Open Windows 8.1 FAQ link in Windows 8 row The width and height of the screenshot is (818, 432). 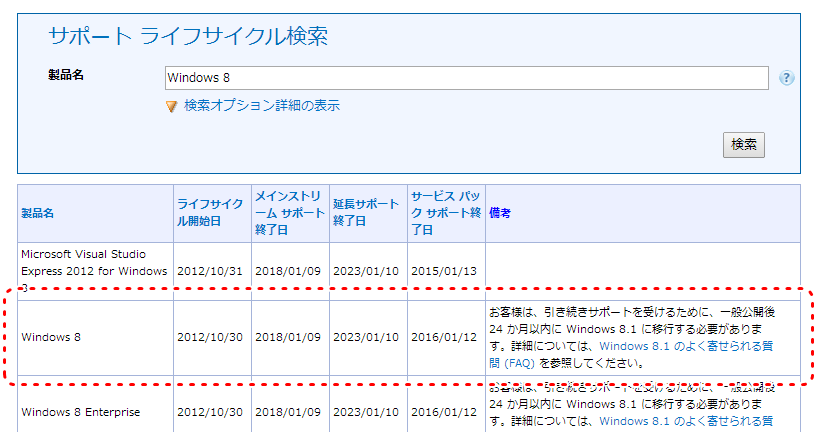[631, 354]
